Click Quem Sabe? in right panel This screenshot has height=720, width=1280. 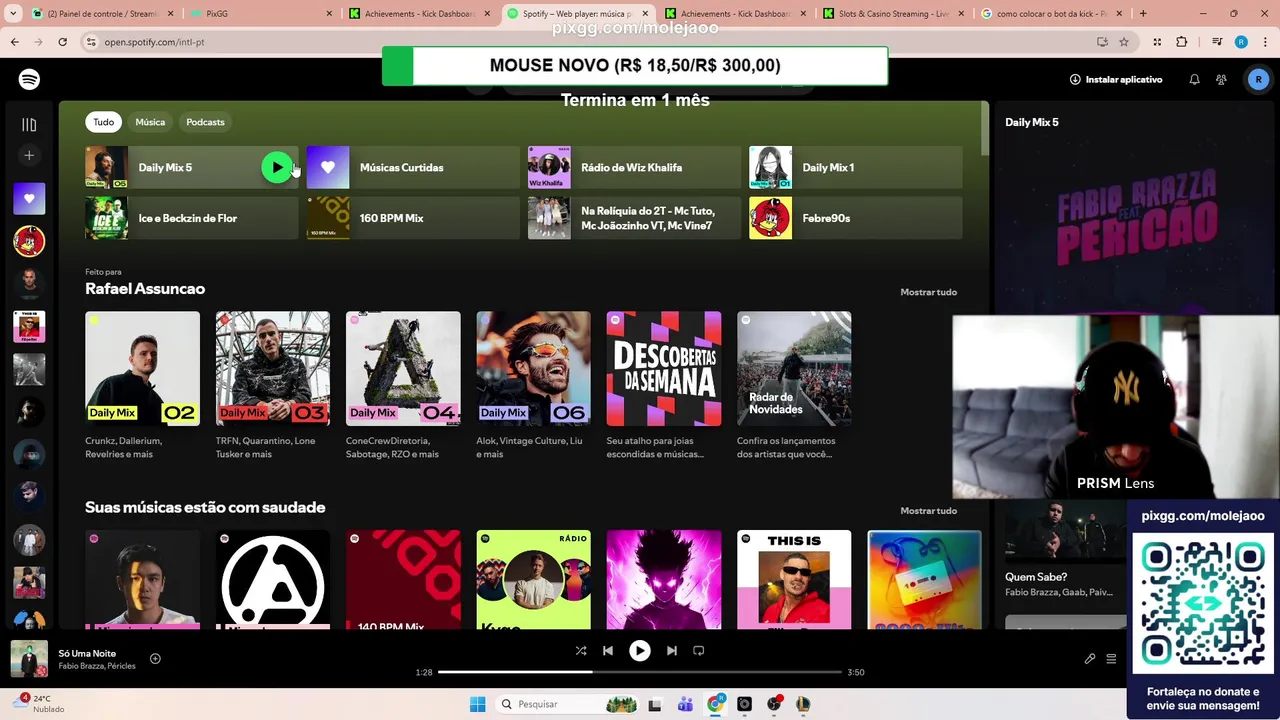click(1036, 577)
